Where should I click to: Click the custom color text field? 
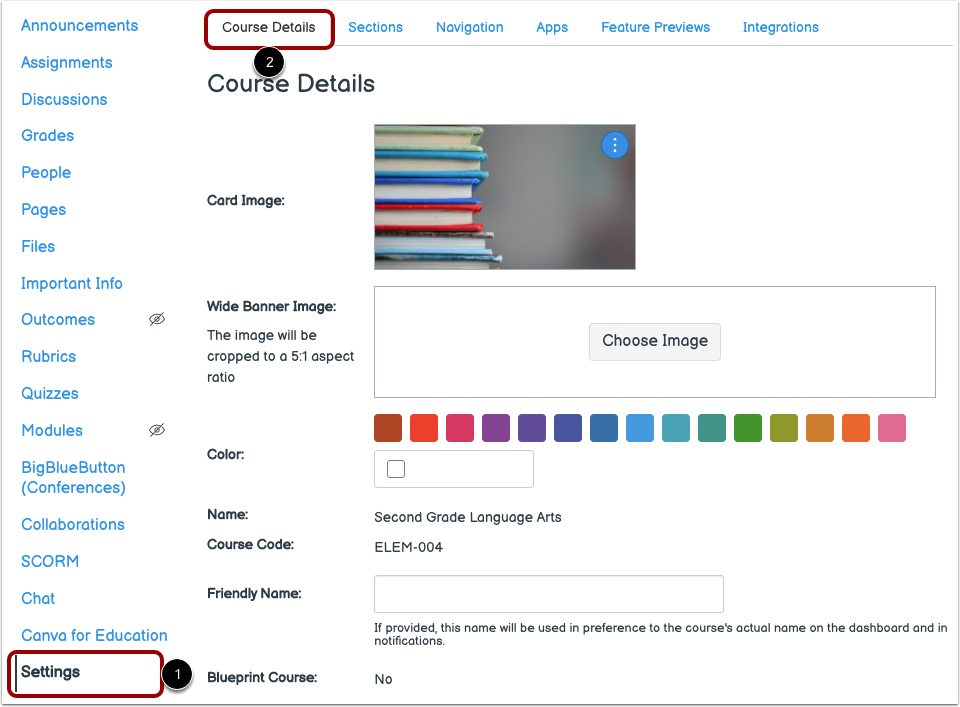coord(453,469)
